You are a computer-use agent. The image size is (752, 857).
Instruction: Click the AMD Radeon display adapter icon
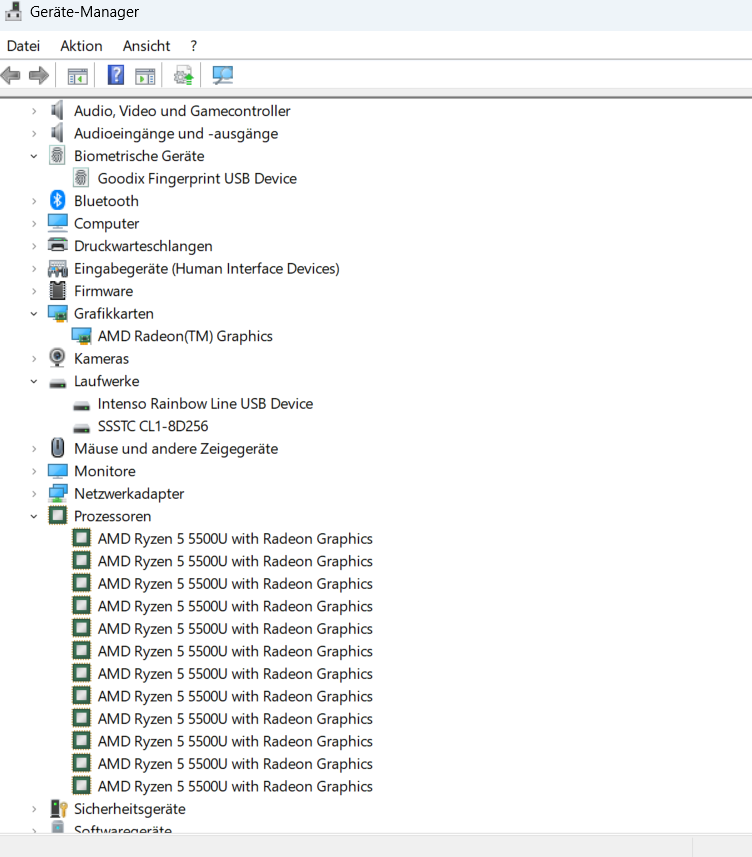[81, 336]
